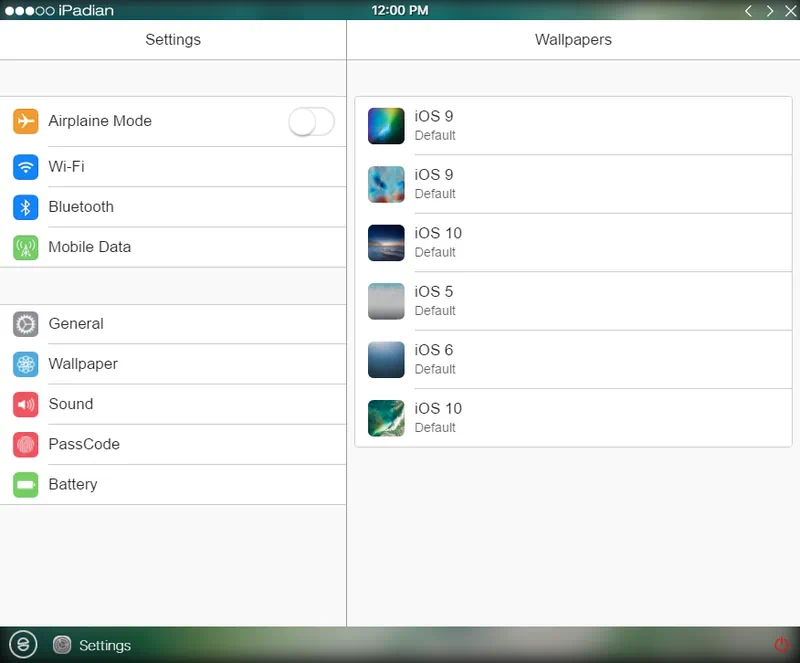Click the green Battery icon

pos(26,485)
